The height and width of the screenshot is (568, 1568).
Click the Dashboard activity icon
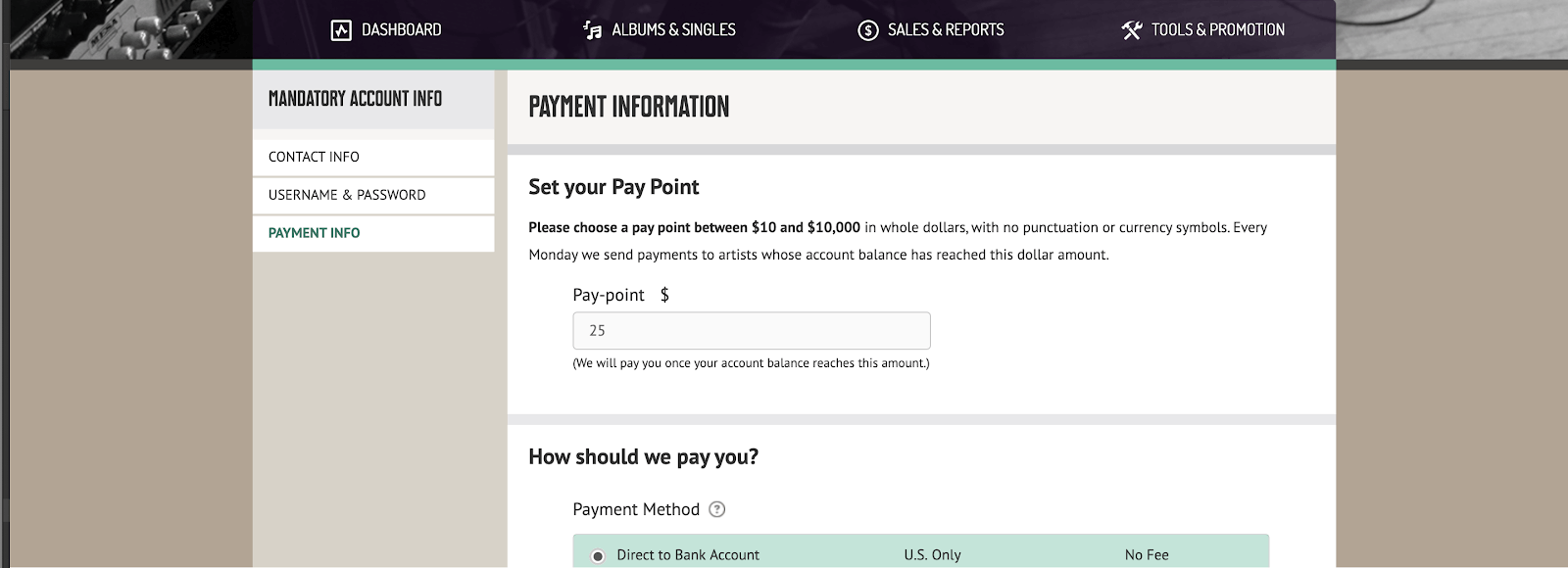[x=341, y=30]
